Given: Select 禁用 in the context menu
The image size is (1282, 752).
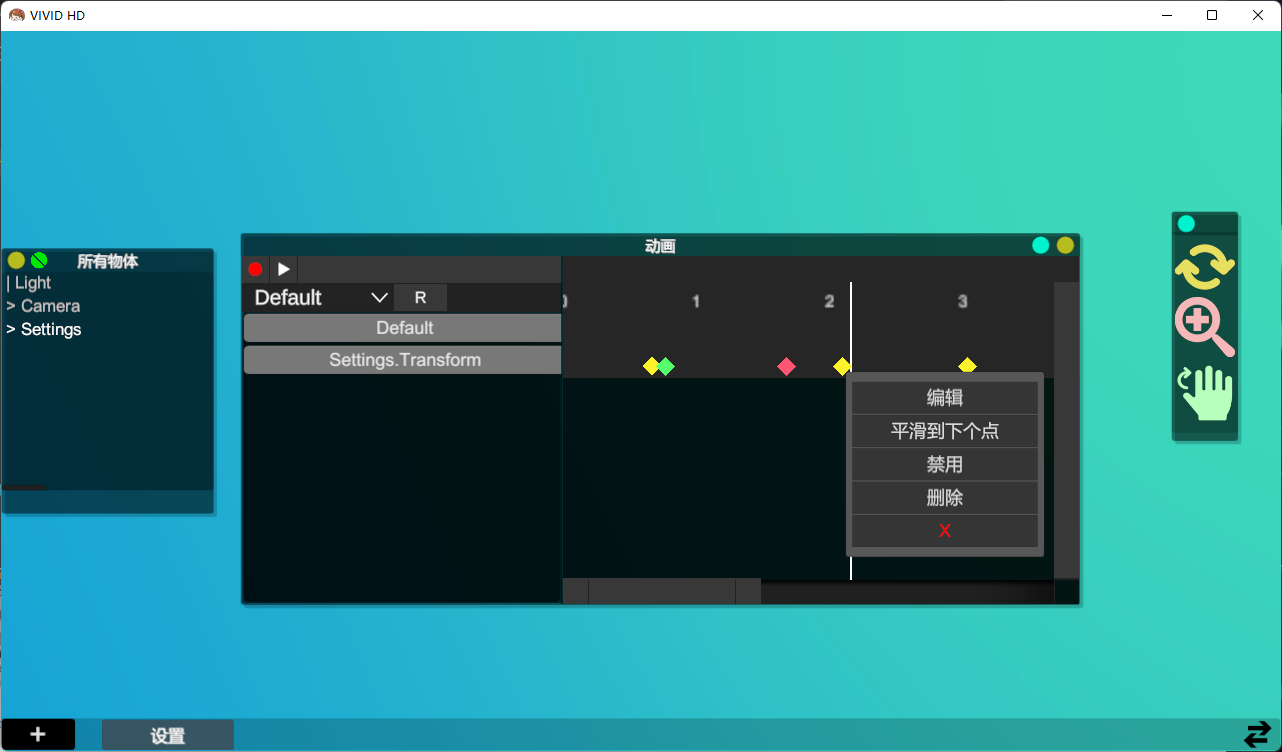Looking at the screenshot, I should click(x=944, y=464).
